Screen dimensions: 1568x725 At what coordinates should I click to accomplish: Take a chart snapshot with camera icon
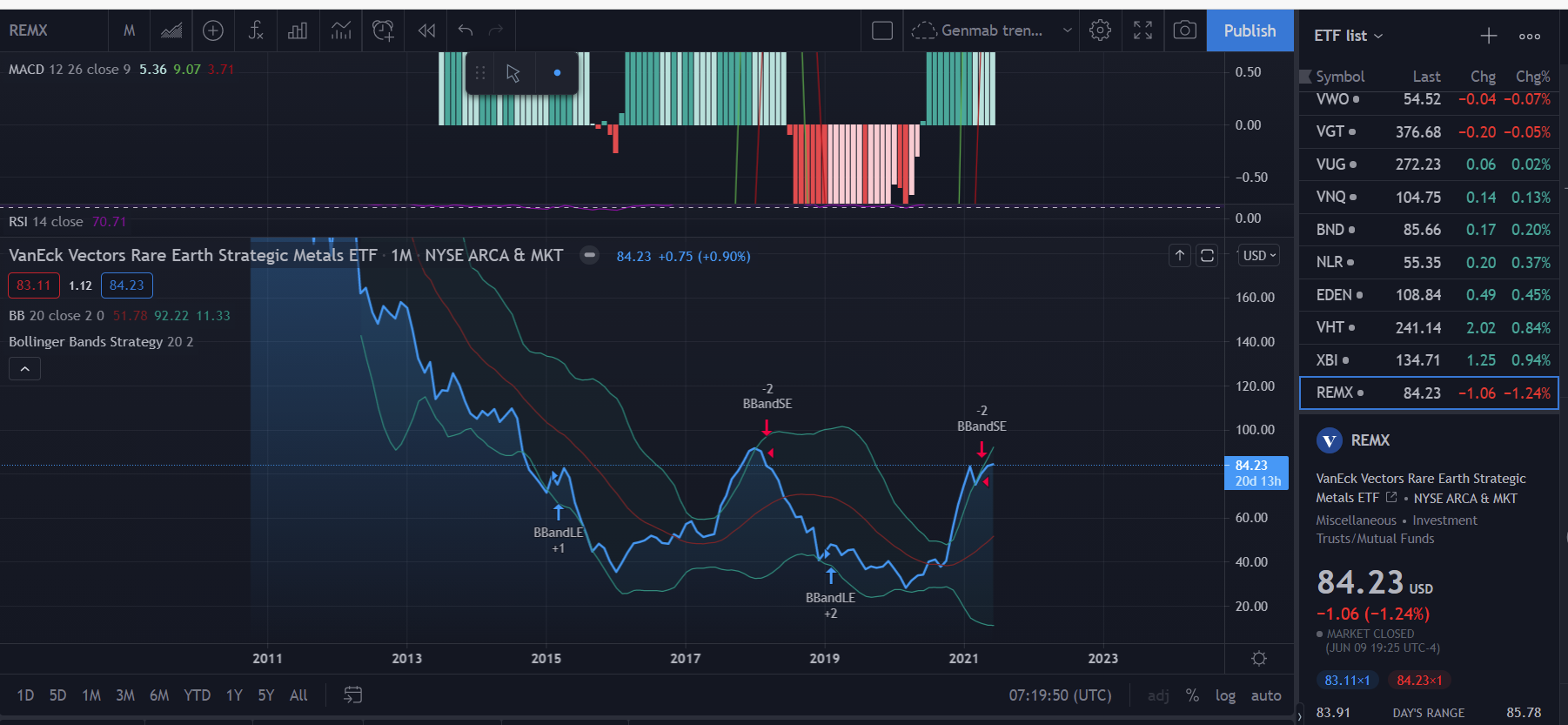pos(1184,31)
